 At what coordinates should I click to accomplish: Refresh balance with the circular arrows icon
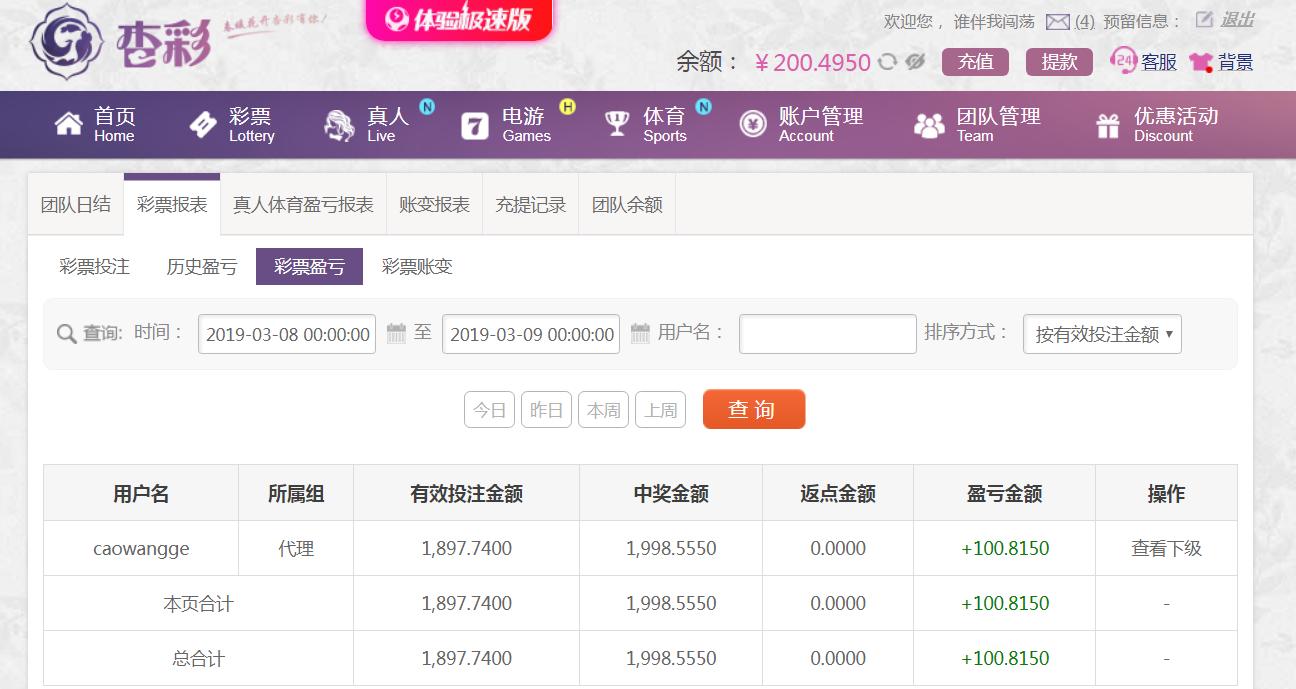[887, 62]
